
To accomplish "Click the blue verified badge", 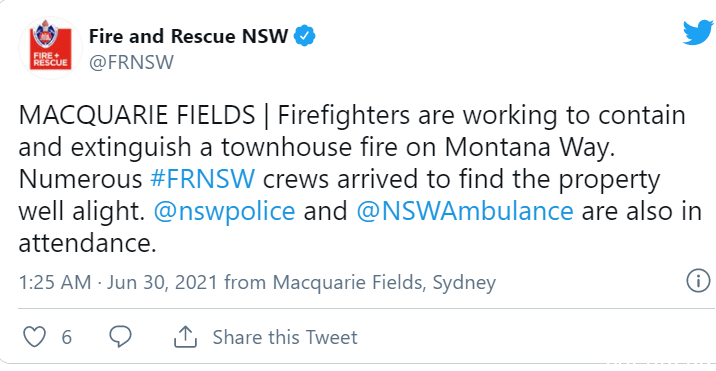I will pyautogui.click(x=305, y=36).
